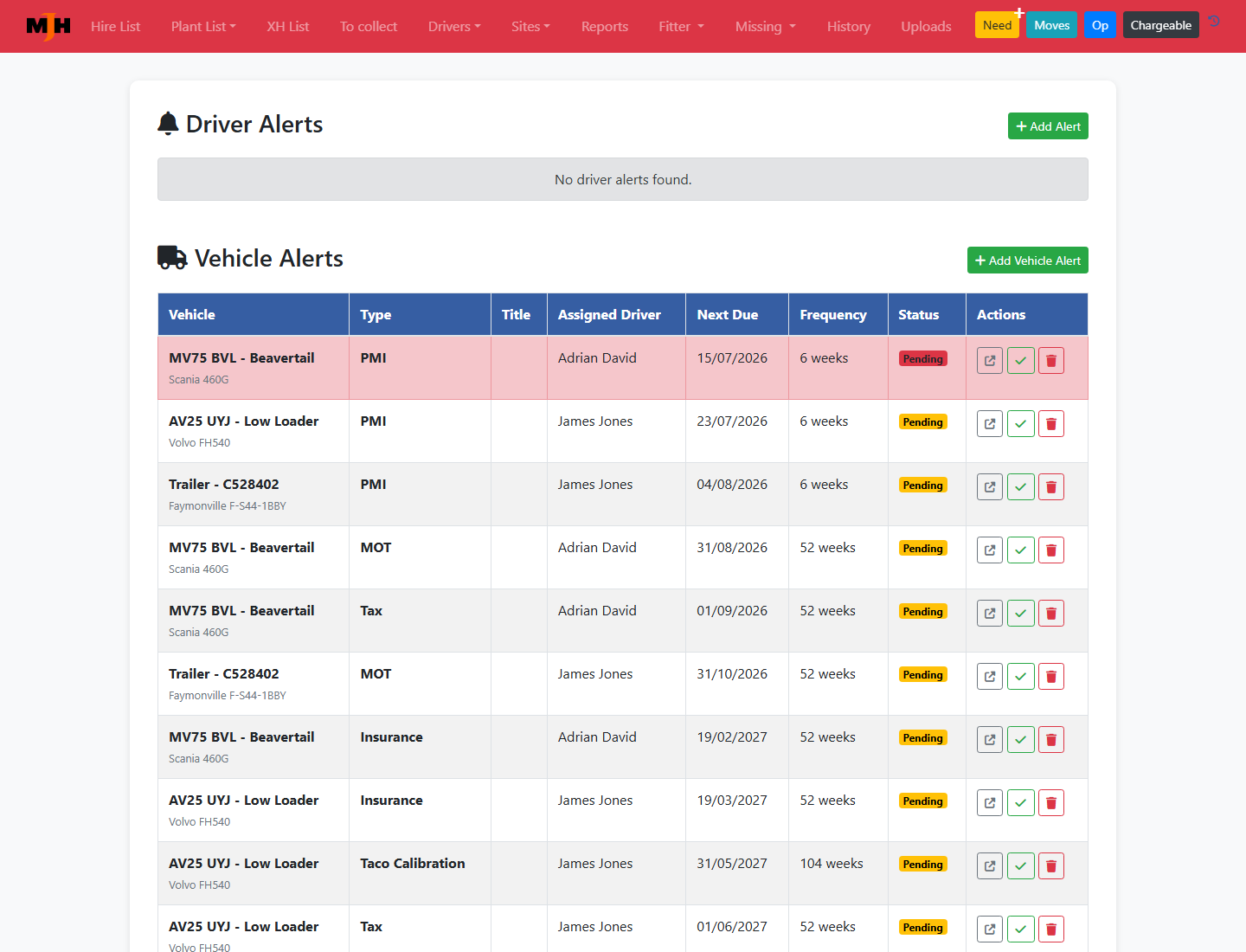Viewport: 1246px width, 952px height.
Task: Delete the Taco Calibration alert
Action: pyautogui.click(x=1051, y=866)
